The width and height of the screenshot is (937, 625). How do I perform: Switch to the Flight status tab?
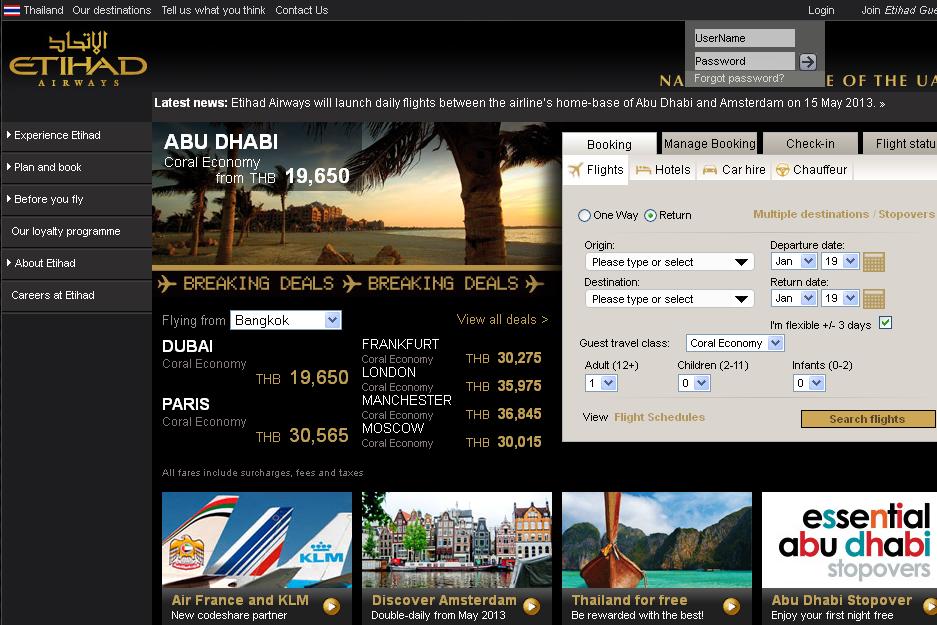900,144
